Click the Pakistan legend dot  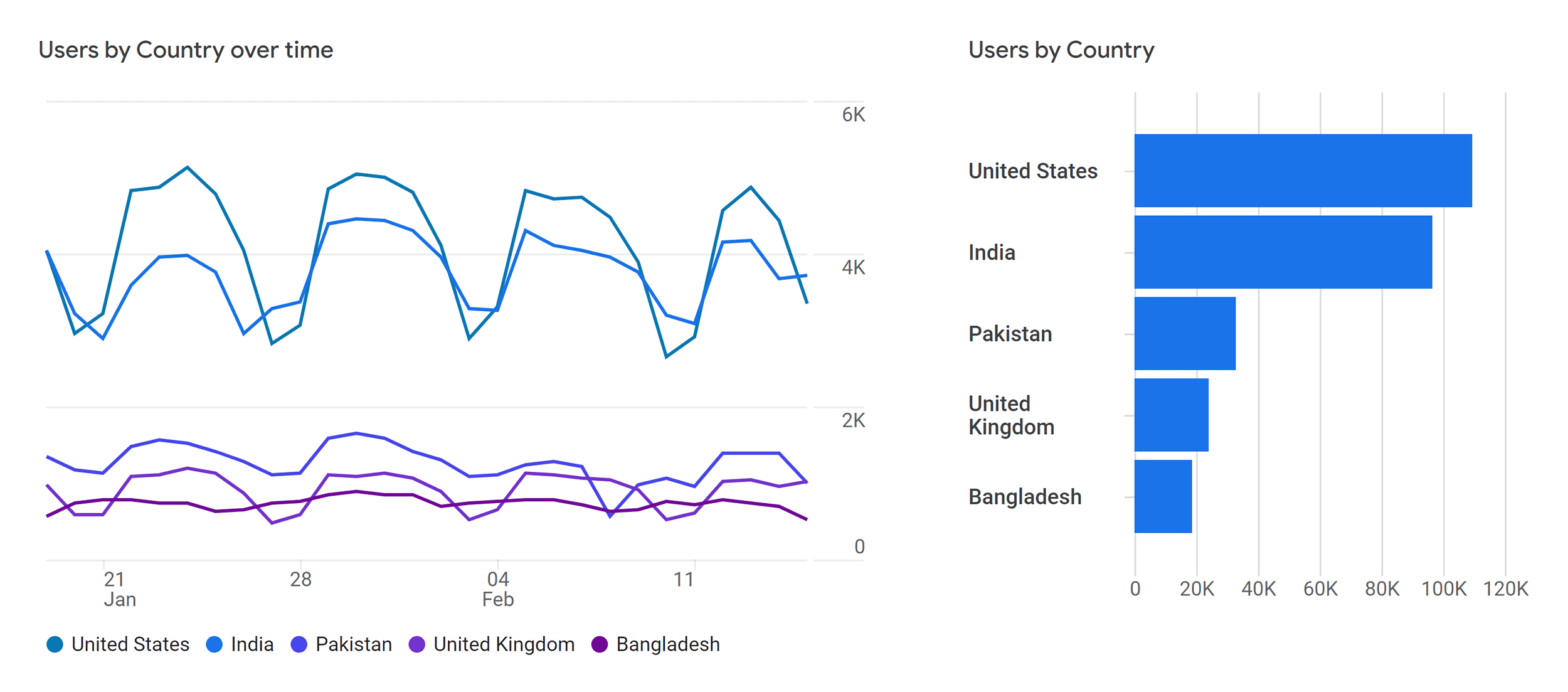tap(299, 644)
